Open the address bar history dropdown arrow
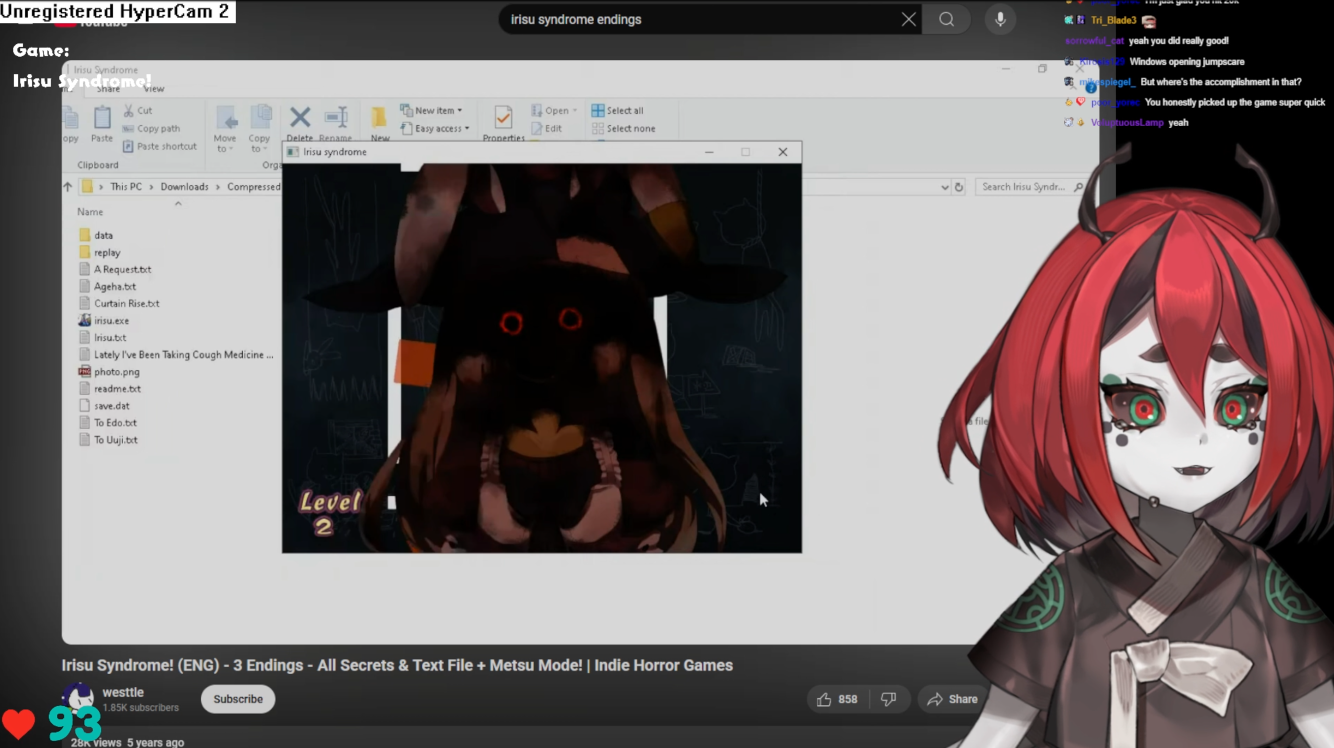The height and width of the screenshot is (748, 1334). pos(944,187)
